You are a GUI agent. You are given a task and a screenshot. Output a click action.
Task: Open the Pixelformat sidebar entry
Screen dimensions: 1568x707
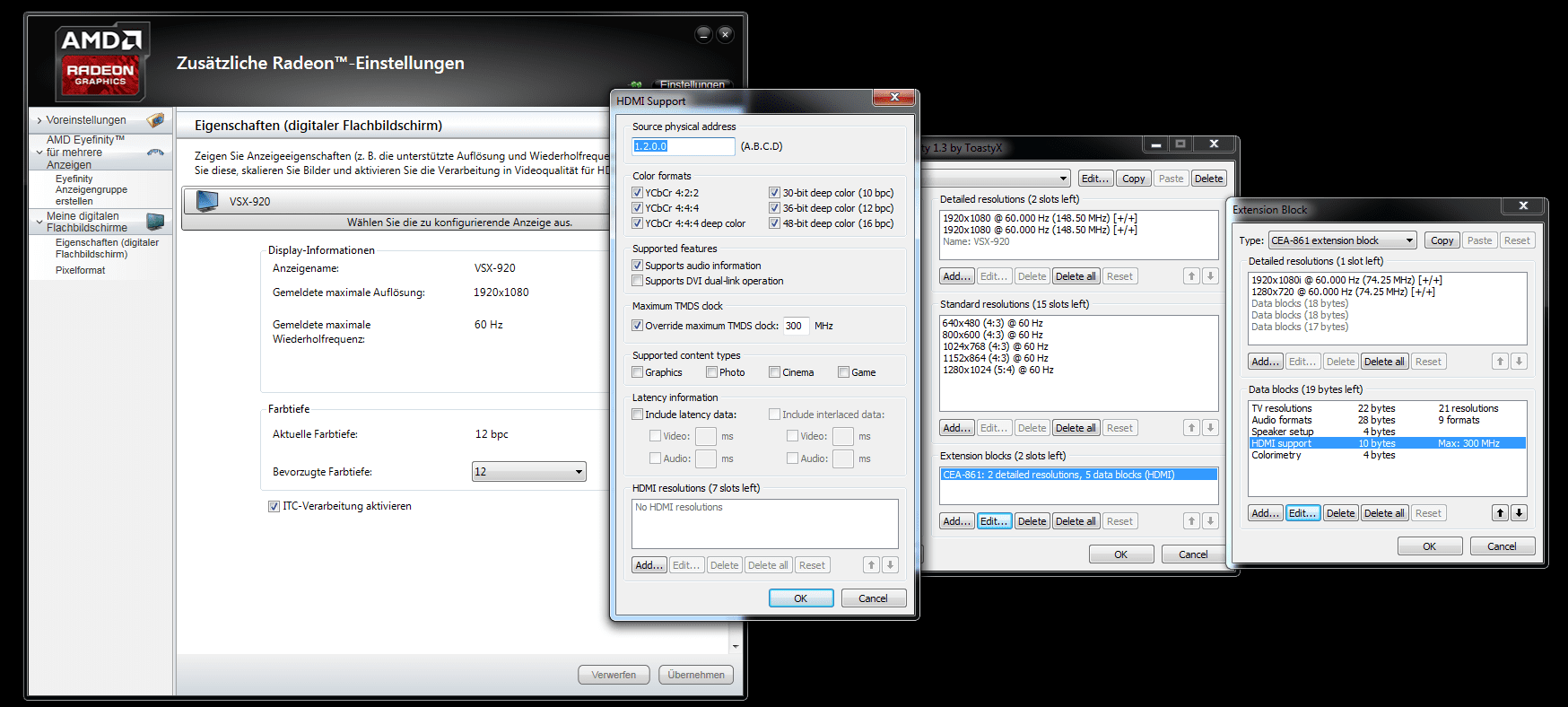point(80,270)
